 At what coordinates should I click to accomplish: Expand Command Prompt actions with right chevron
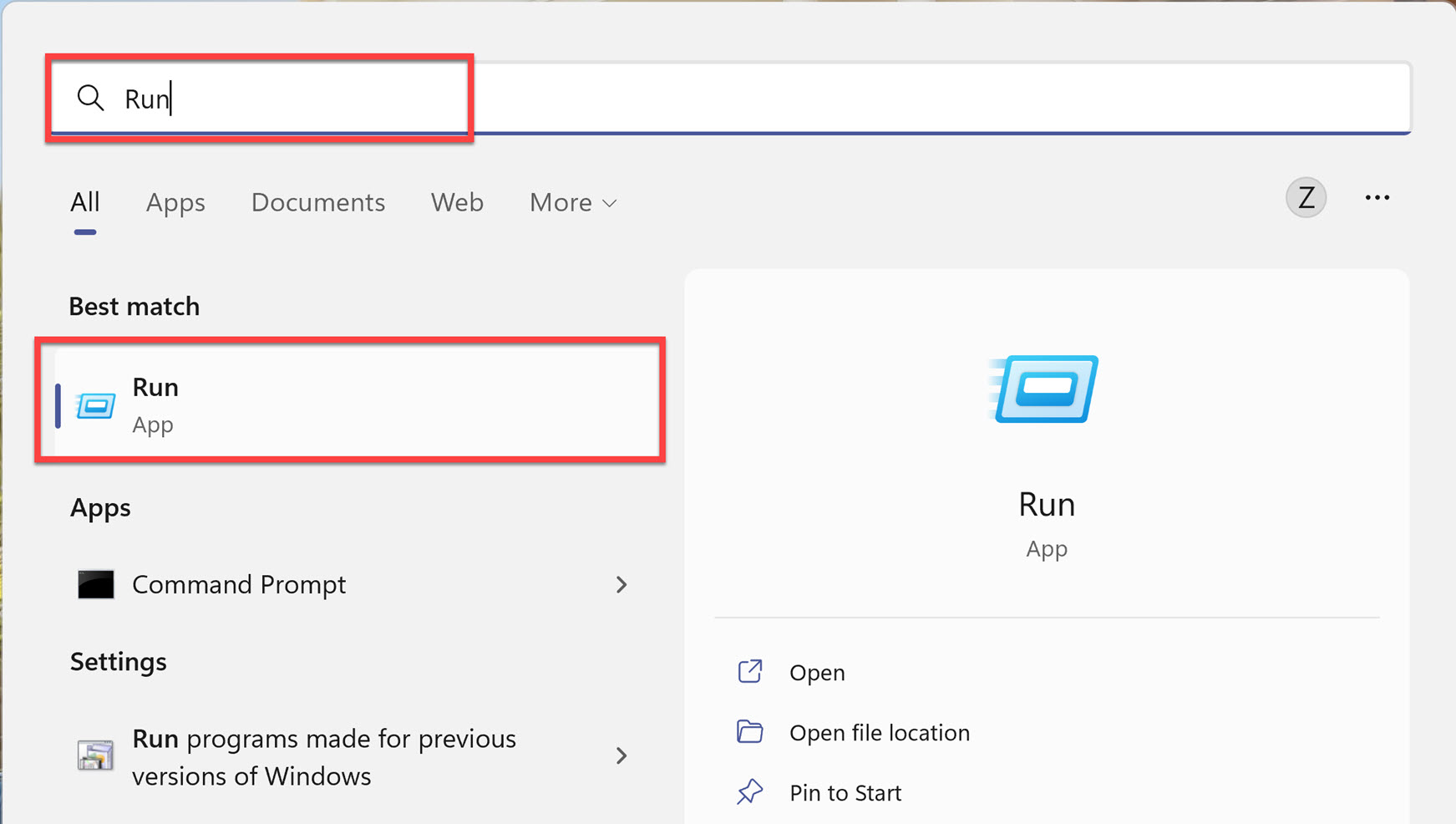[621, 584]
